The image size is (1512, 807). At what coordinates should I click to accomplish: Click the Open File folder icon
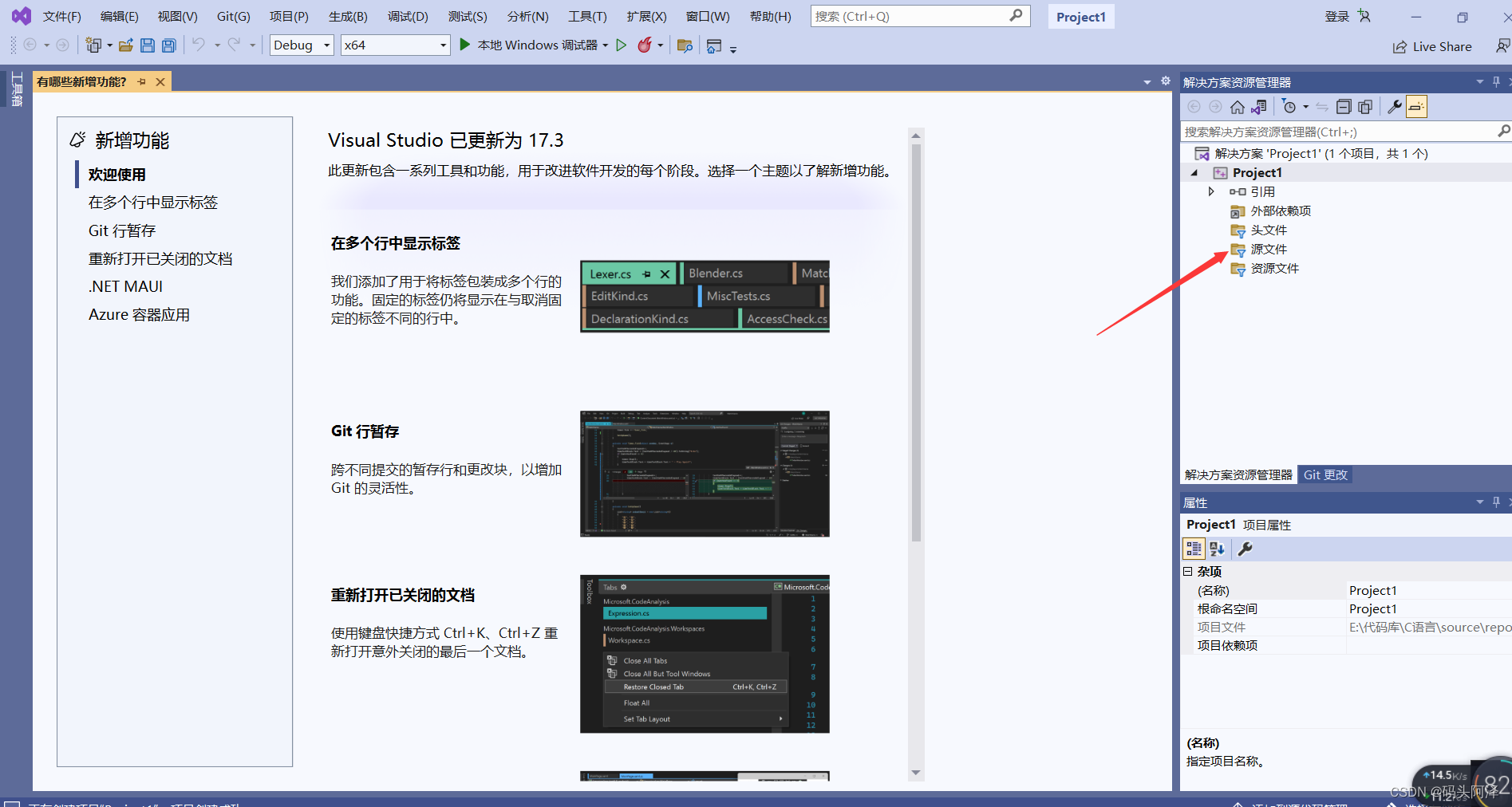pos(126,45)
